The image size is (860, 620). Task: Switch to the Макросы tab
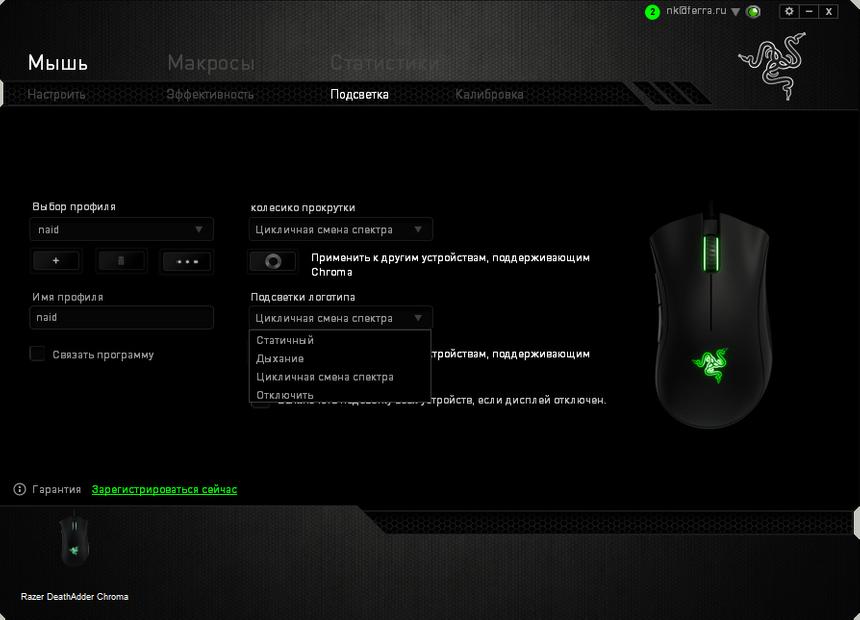point(210,63)
